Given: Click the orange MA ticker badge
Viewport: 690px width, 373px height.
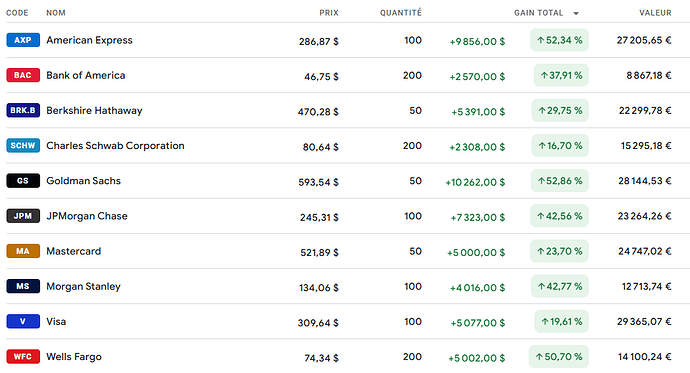Looking at the screenshot, I should coord(23,251).
